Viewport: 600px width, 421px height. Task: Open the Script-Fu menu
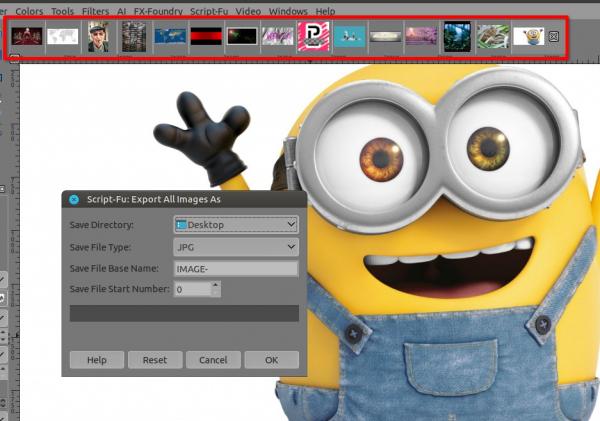[209, 11]
